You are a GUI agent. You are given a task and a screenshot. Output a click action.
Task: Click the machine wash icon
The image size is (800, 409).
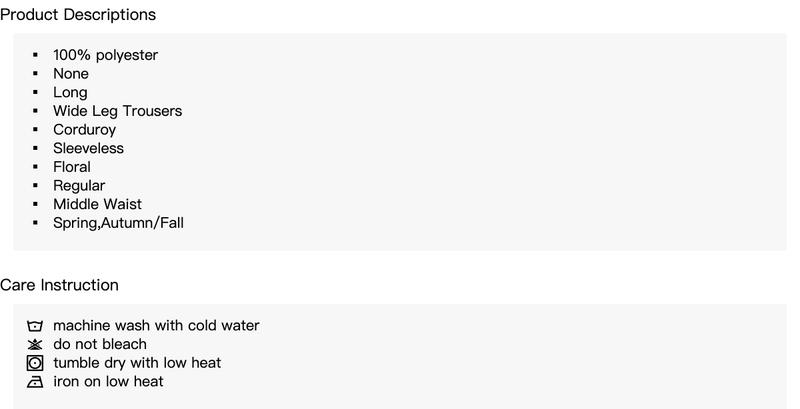(35, 326)
